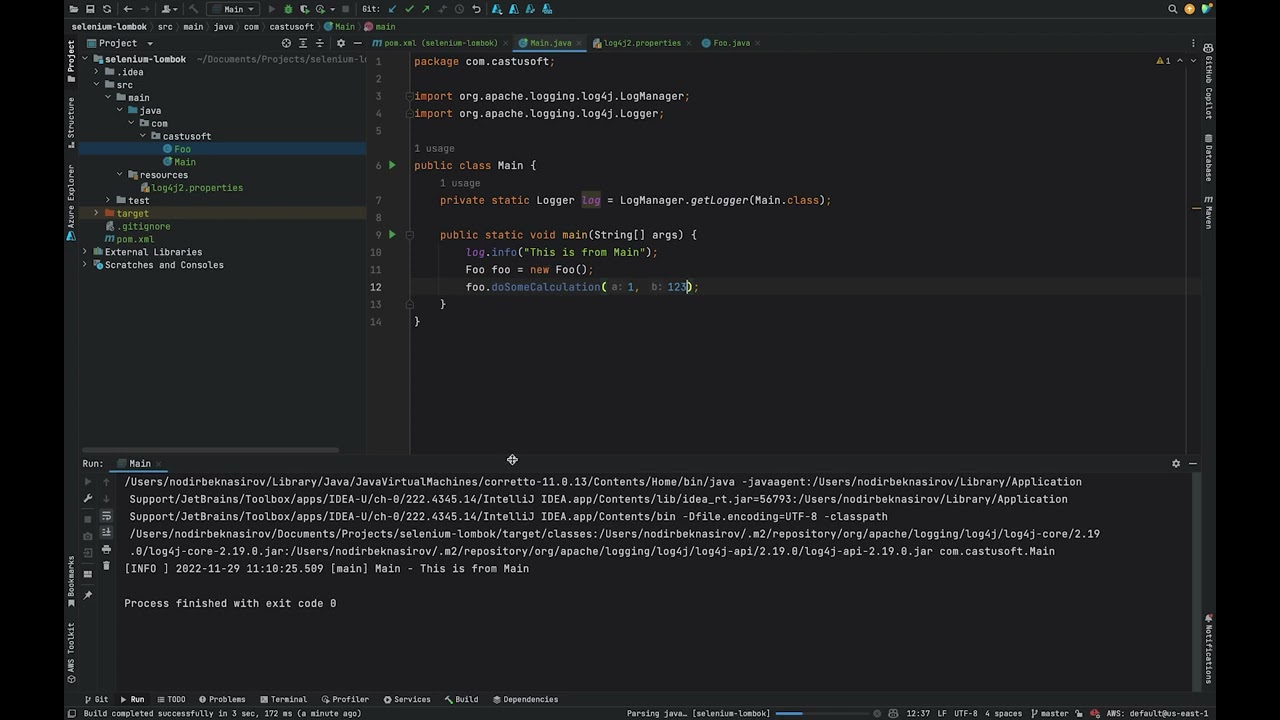Clear console with trash icon
Viewport: 1280px width, 720px height.
(106, 567)
